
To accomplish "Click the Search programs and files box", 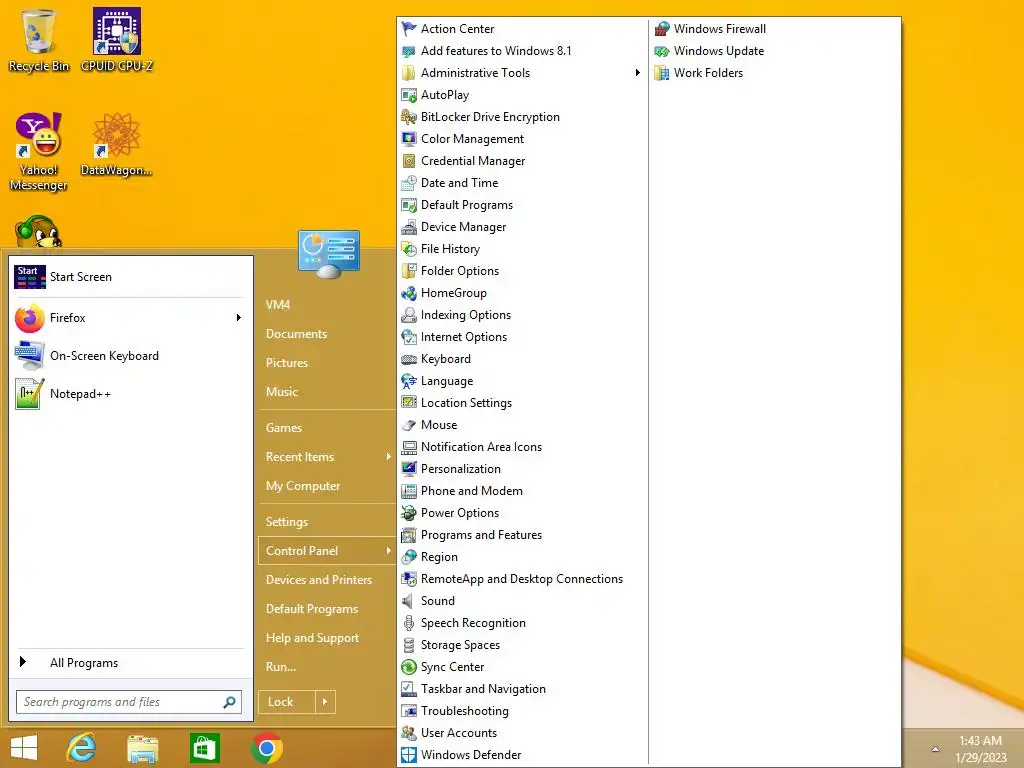I will point(129,702).
